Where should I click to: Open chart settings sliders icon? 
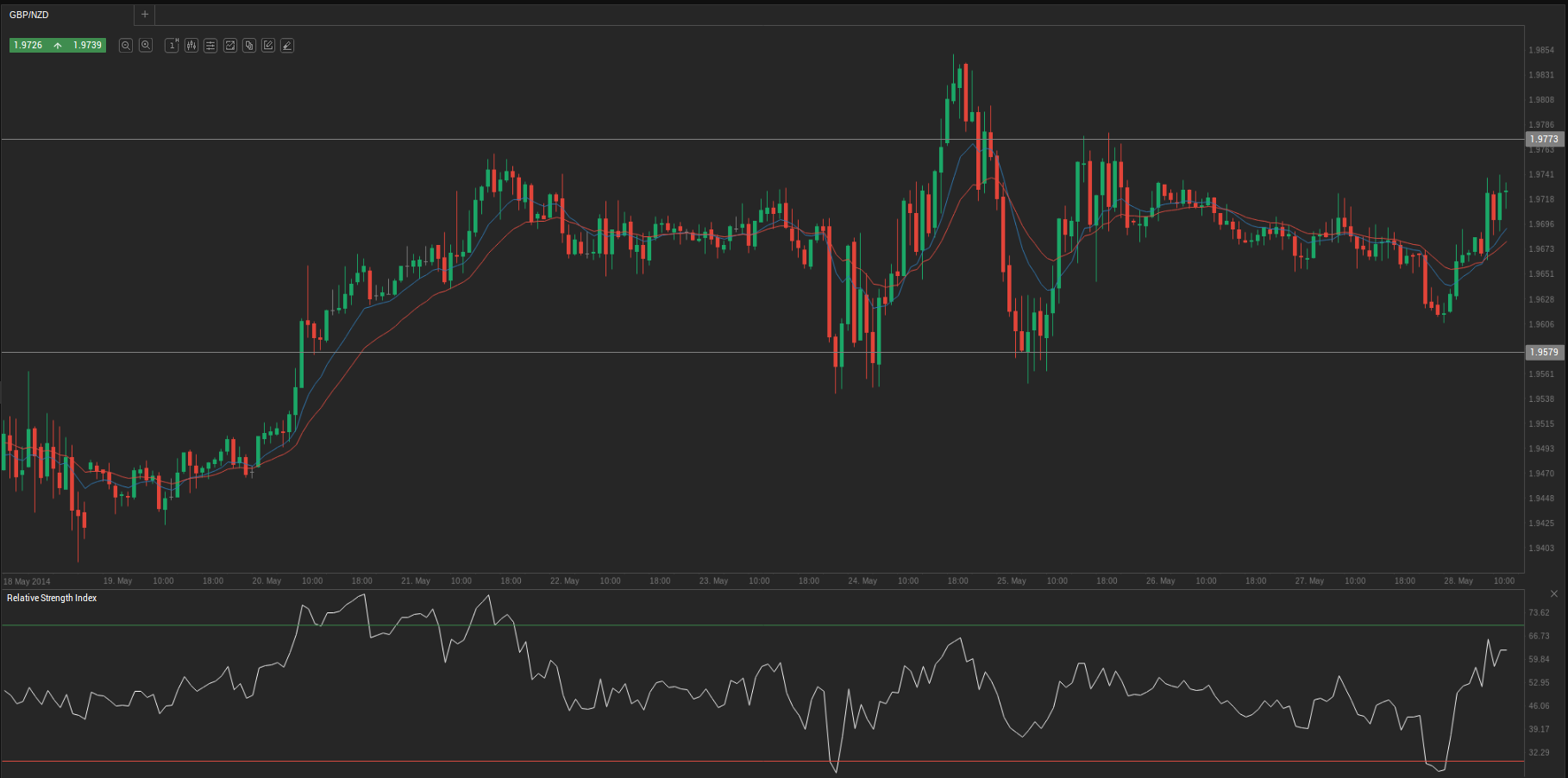pyautogui.click(x=210, y=46)
